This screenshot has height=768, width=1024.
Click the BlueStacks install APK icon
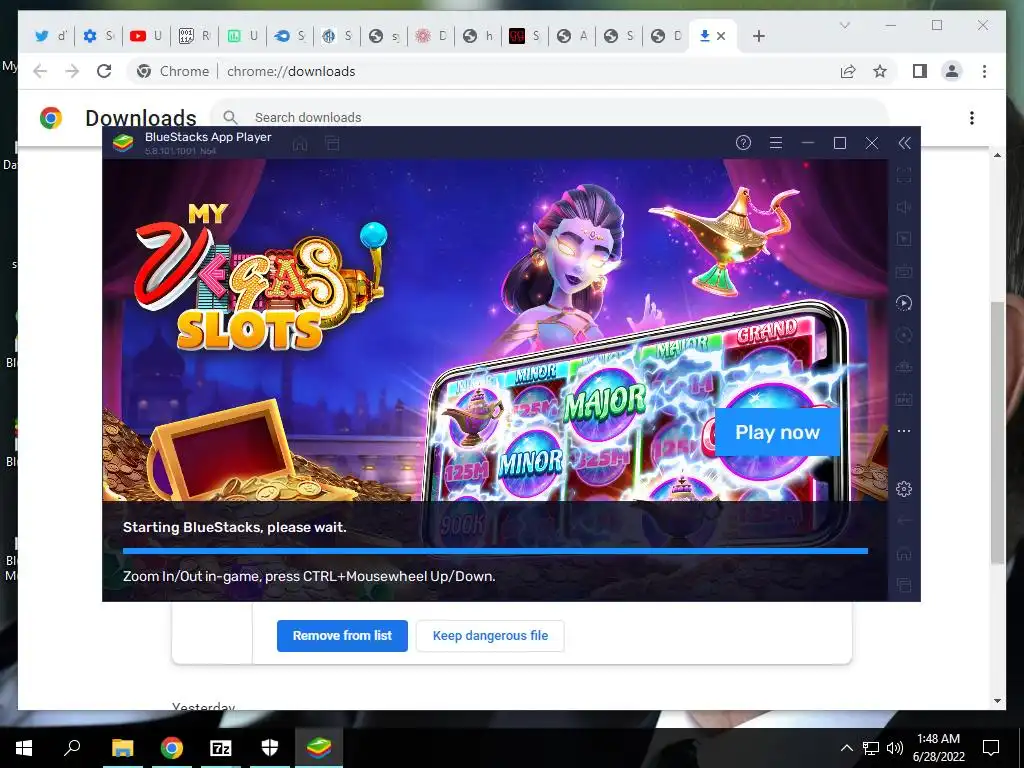pos(904,399)
